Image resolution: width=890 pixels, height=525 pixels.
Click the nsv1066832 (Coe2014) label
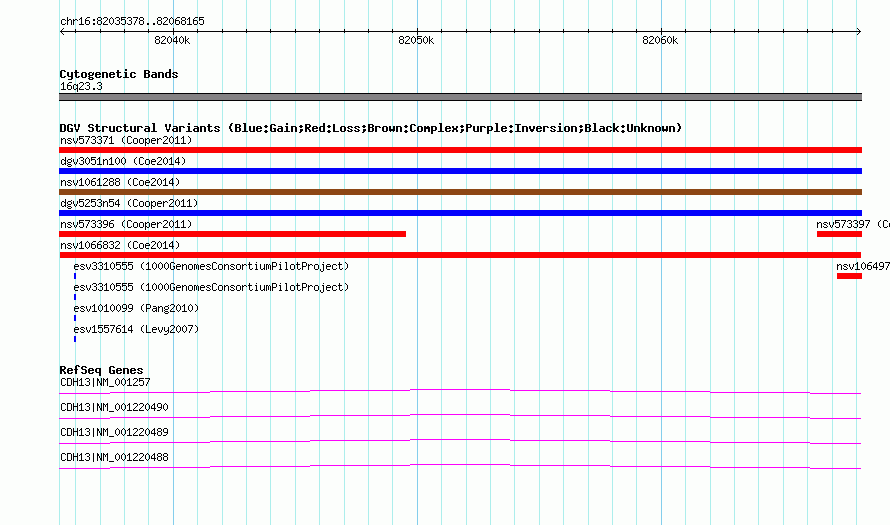[x=120, y=245]
